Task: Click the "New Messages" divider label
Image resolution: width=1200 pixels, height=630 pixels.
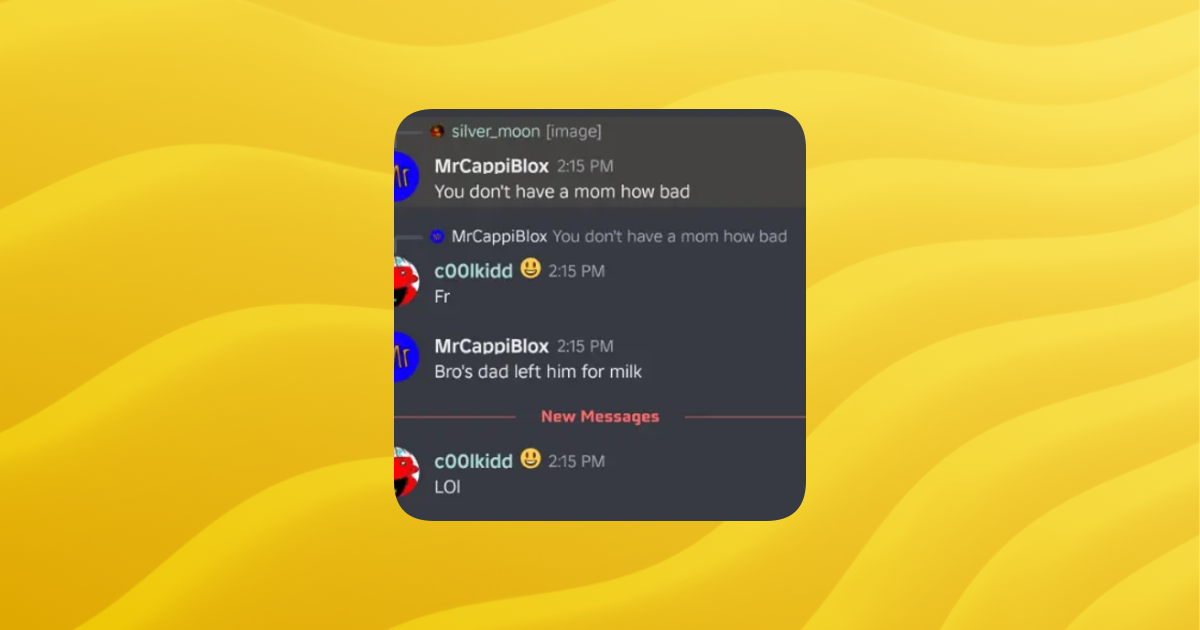Action: click(600, 417)
